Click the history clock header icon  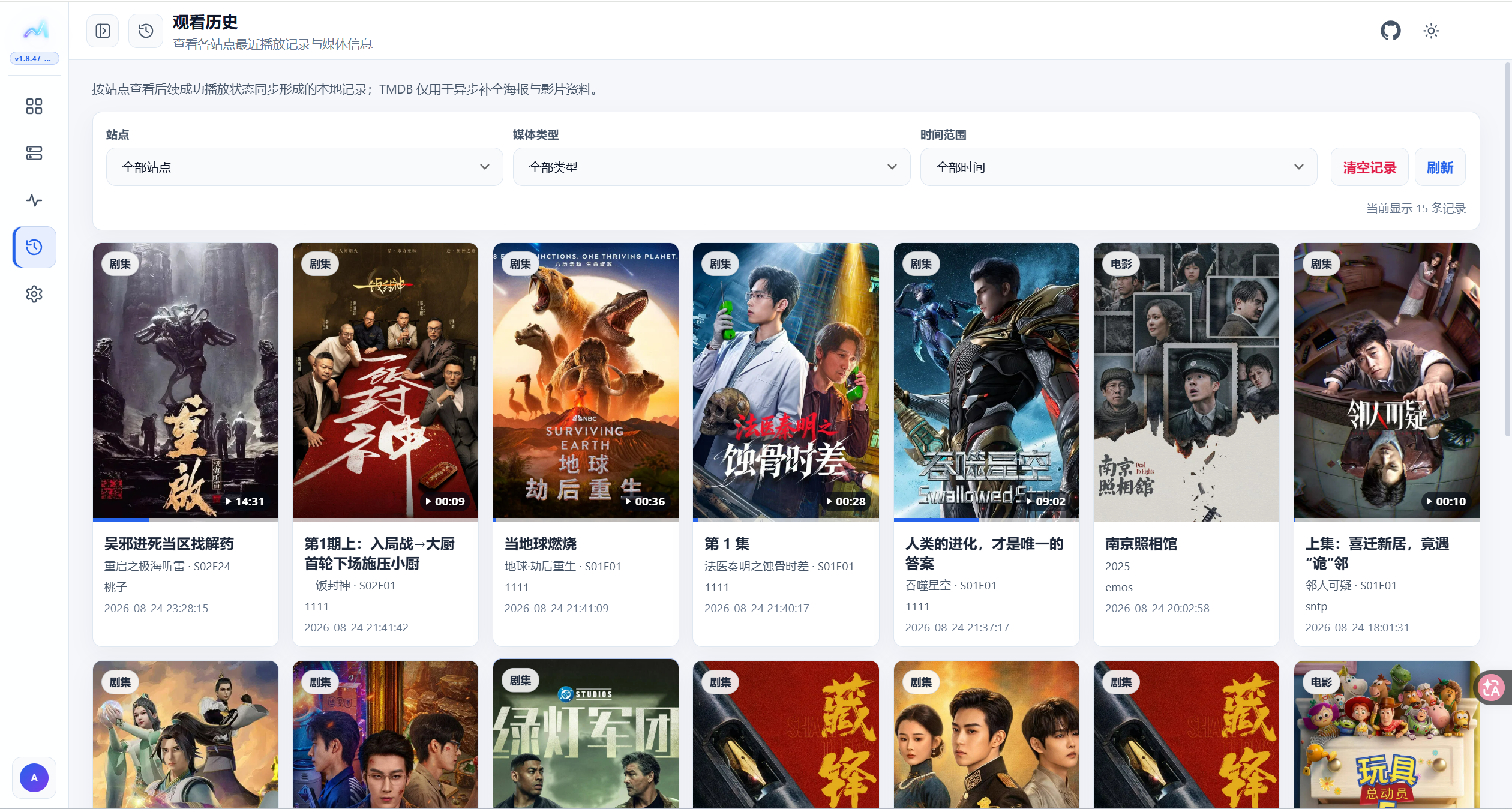146,31
